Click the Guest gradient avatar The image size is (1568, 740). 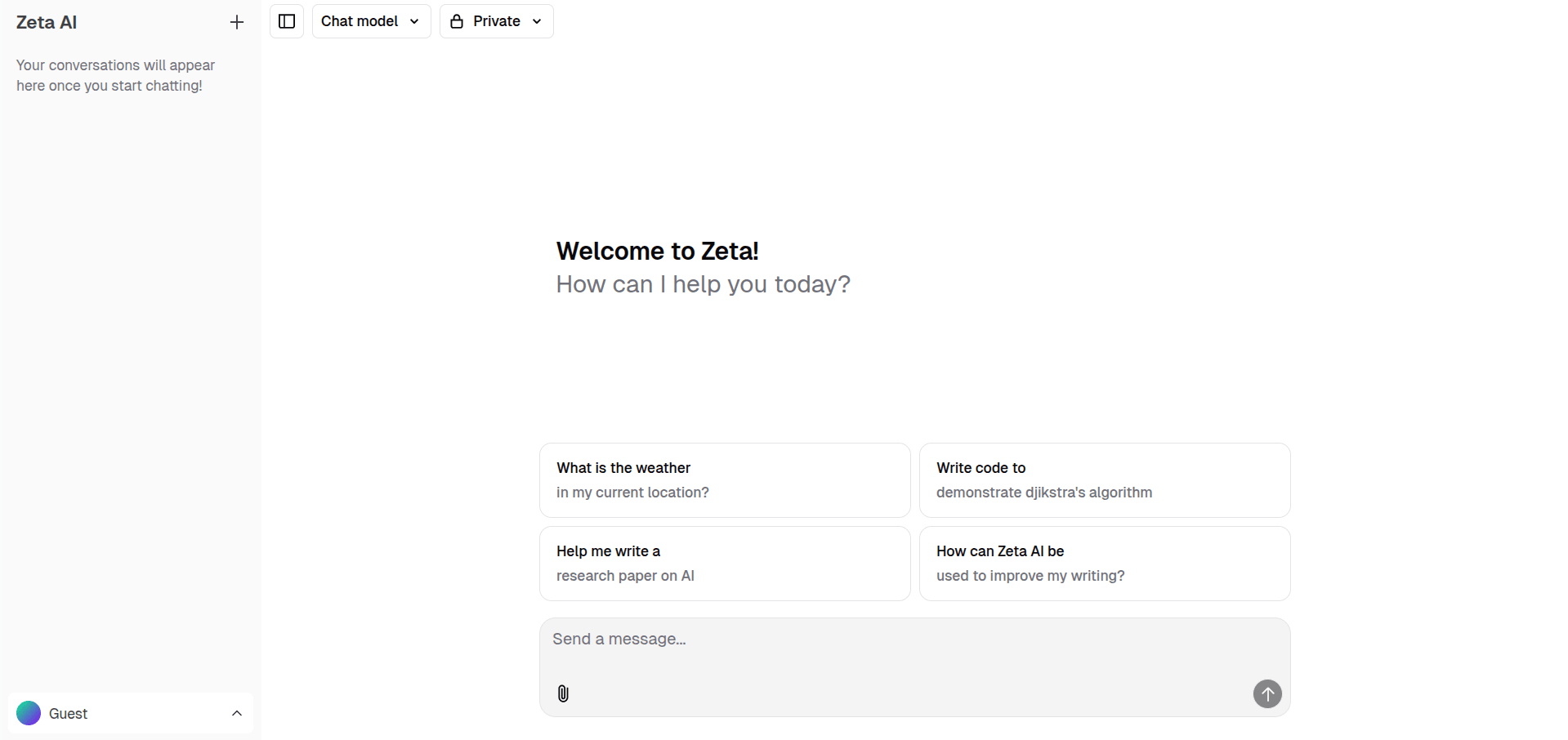coord(29,713)
